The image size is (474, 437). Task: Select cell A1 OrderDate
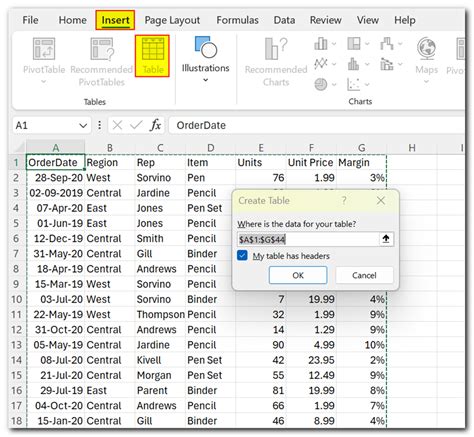pyautogui.click(x=56, y=162)
